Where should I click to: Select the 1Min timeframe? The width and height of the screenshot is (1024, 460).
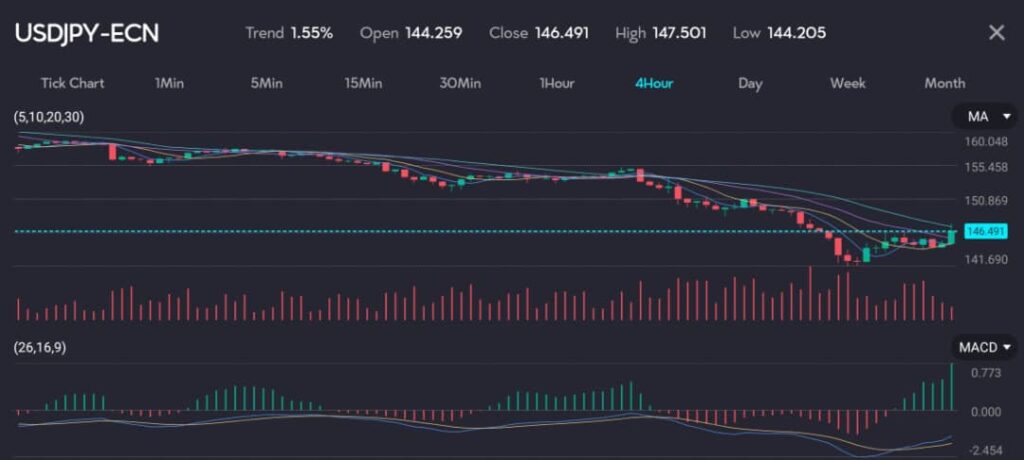pos(169,83)
